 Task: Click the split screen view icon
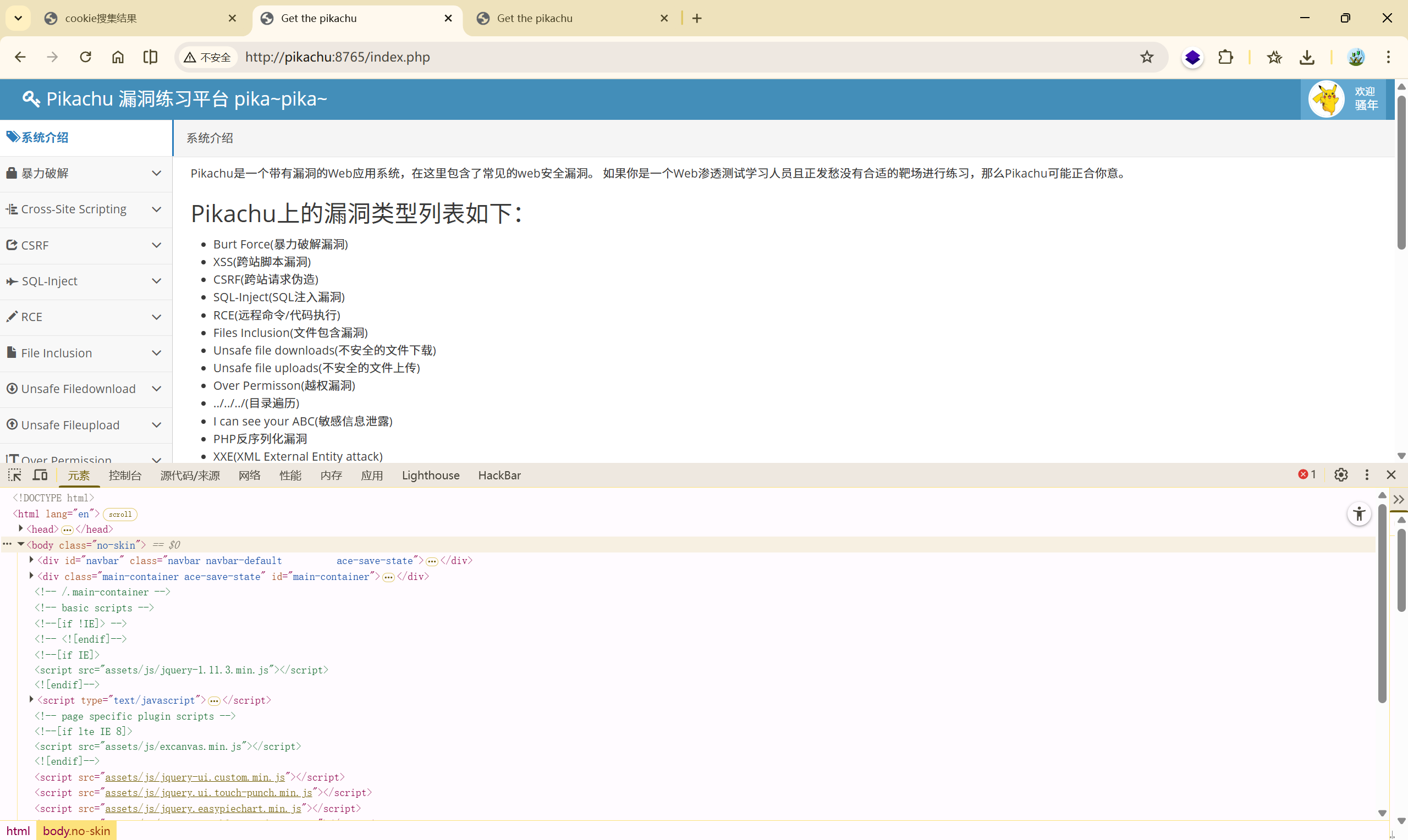(151, 57)
